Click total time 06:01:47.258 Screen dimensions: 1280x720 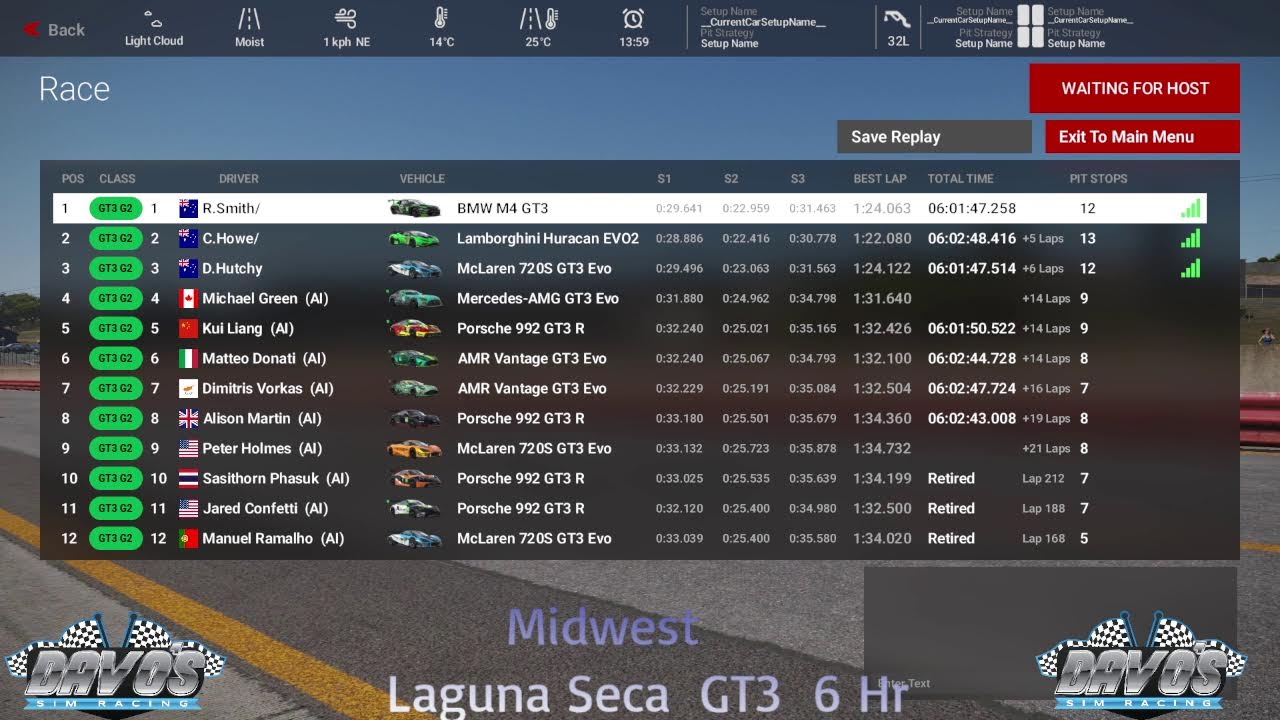click(x=972, y=208)
